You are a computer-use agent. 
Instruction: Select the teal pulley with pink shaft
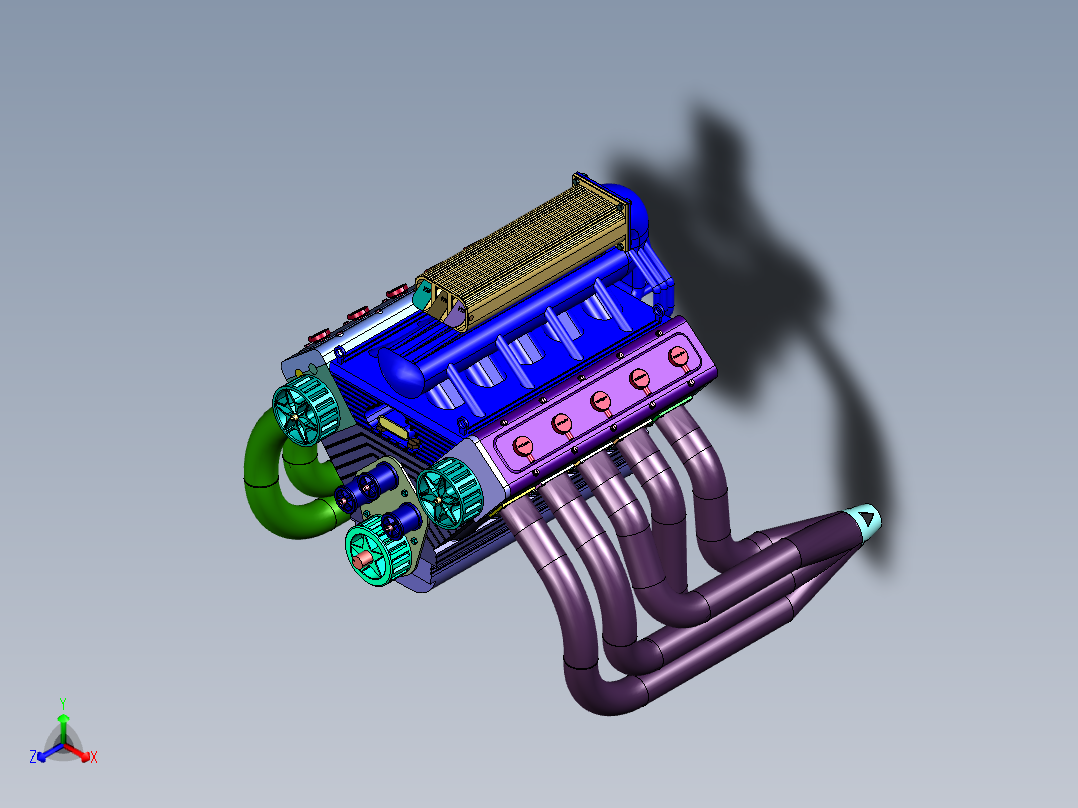(377, 551)
